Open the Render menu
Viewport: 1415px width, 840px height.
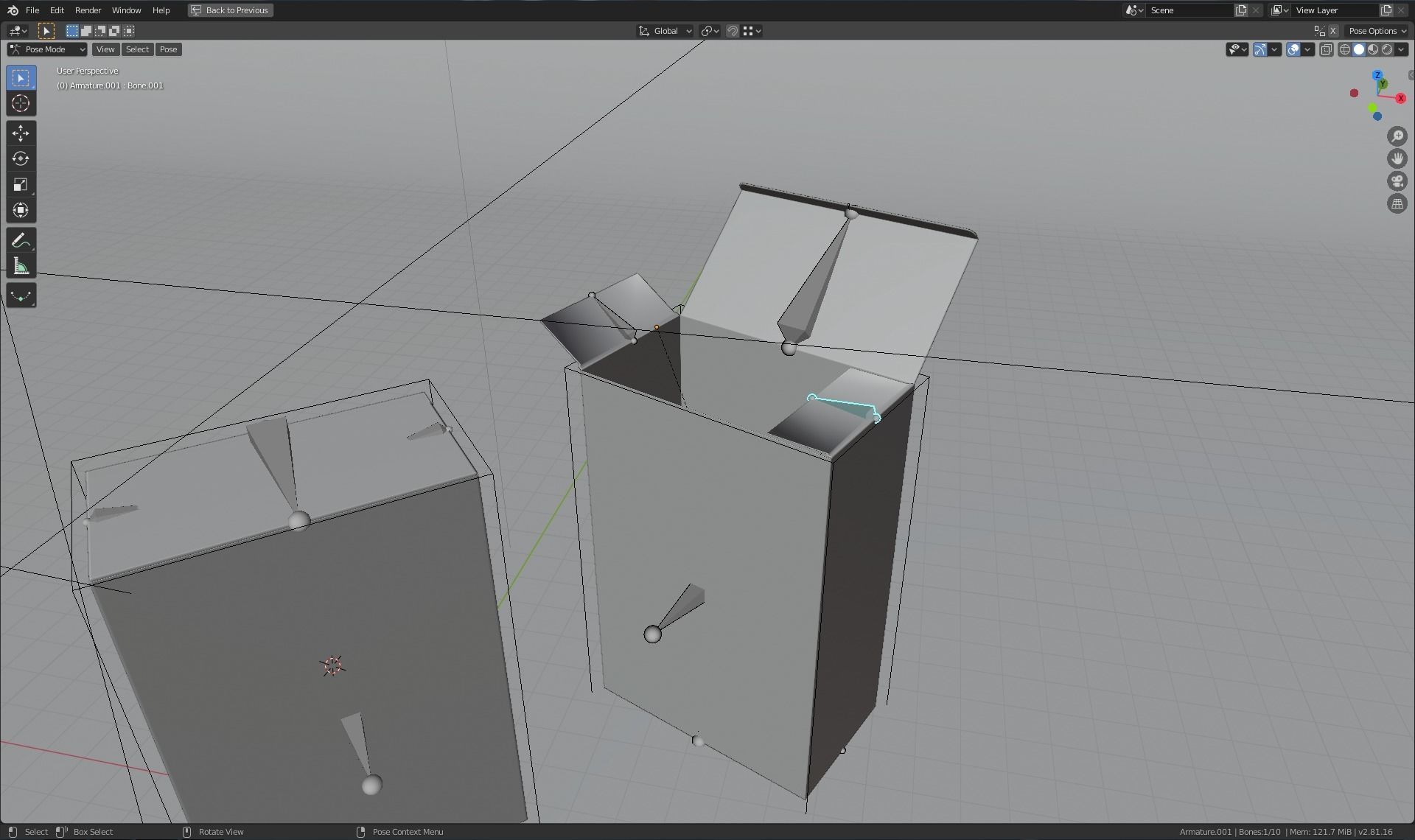pos(88,10)
